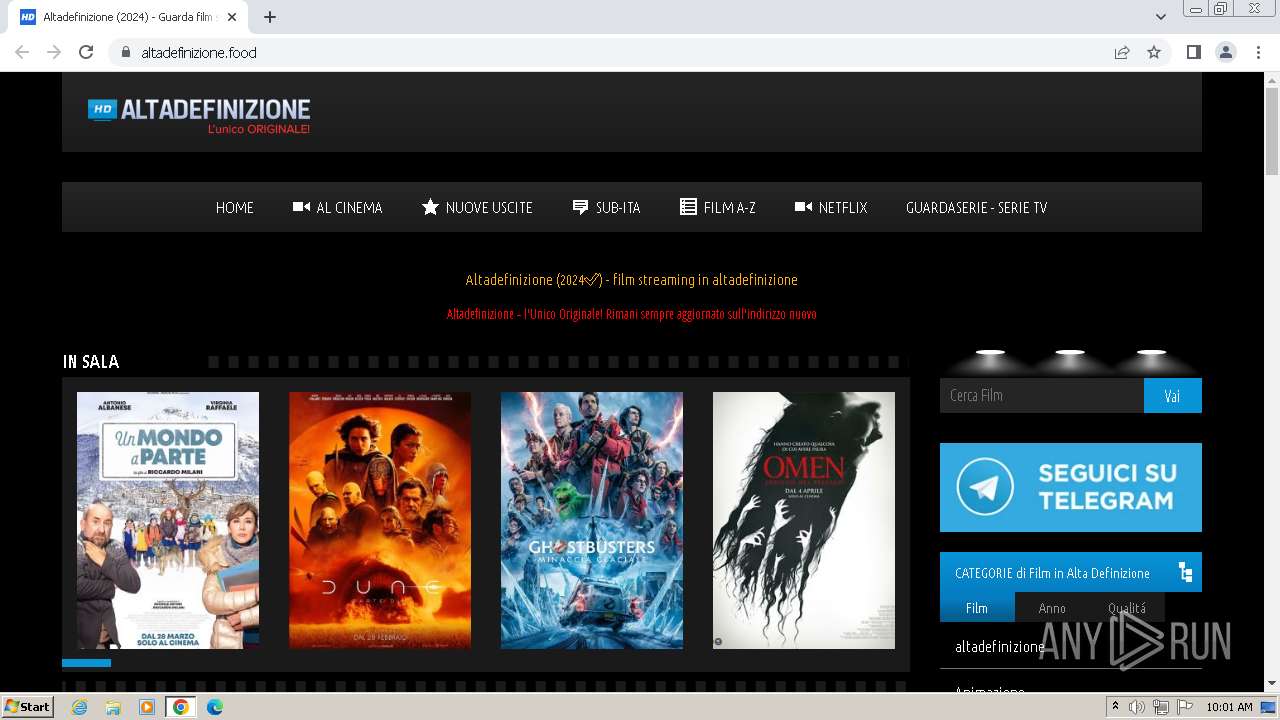
Task: Click the Chrome taskbar icon
Action: coord(180,707)
